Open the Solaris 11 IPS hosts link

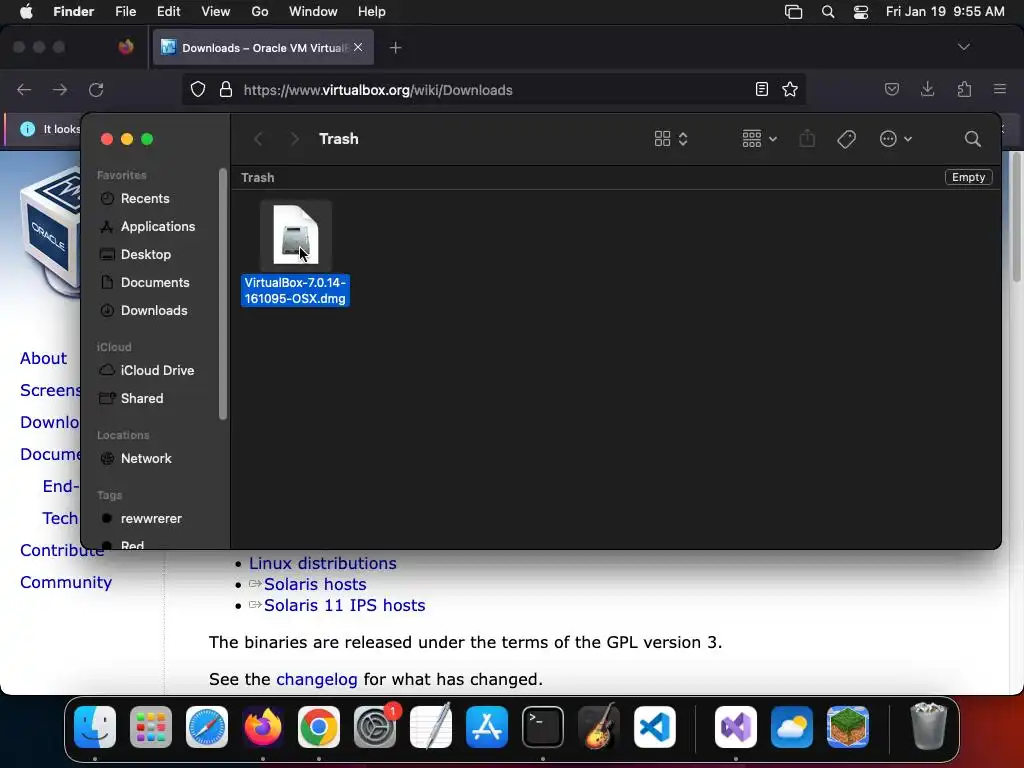(x=344, y=605)
